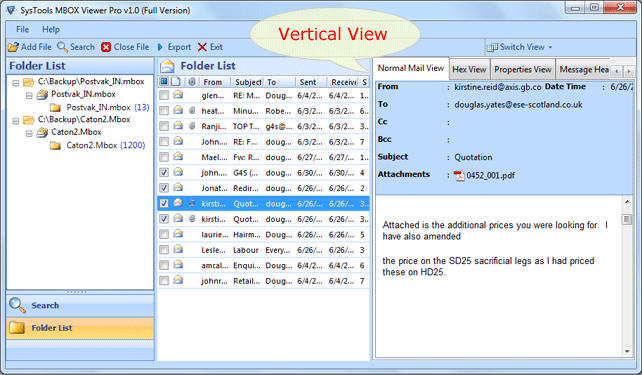The height and width of the screenshot is (375, 642).
Task: Check the johnr... Retail... email checkbox
Action: tap(164, 280)
